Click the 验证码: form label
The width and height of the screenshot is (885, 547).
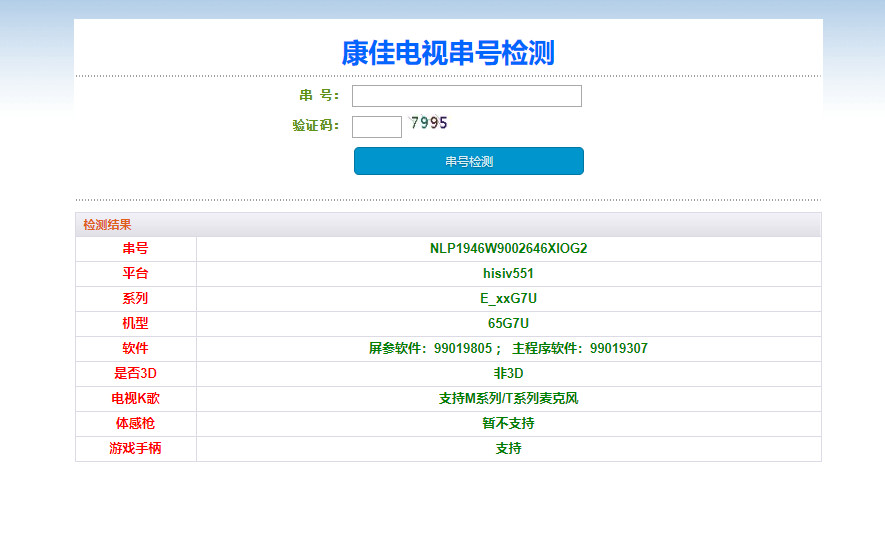316,125
